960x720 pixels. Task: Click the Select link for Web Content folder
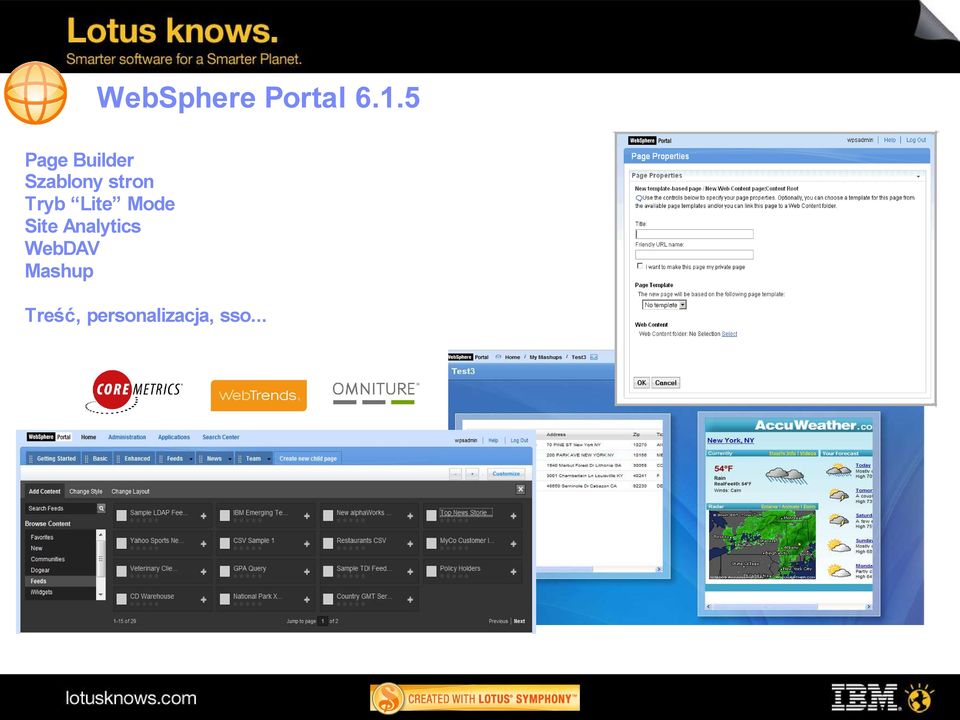(x=729, y=334)
